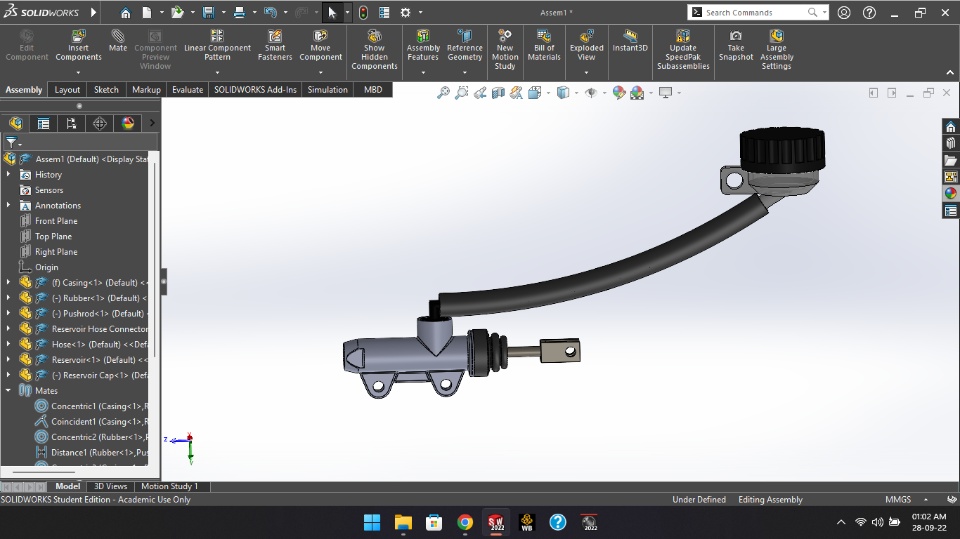Collapse the Mates folder
960x539 pixels.
tap(8, 391)
